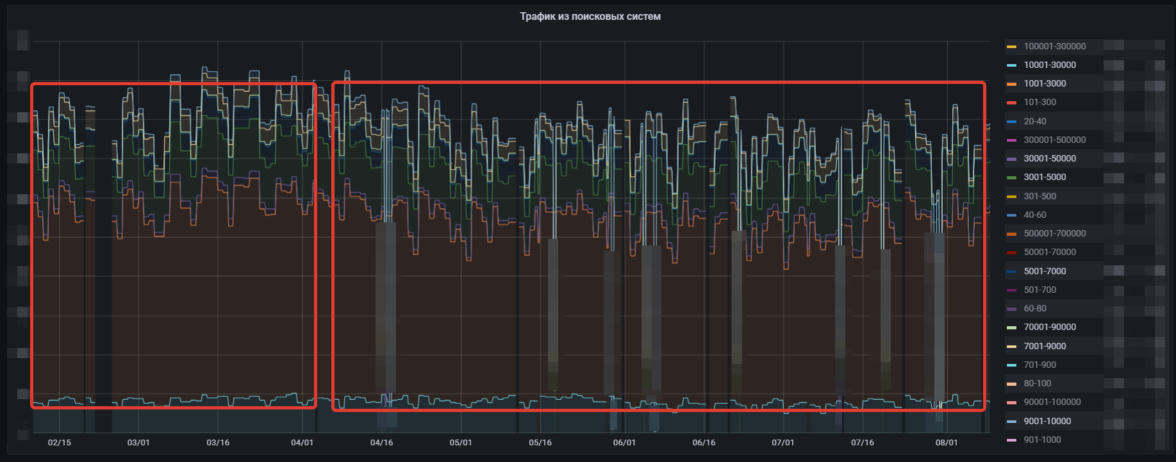Select the 7001-9000 legend entry

point(1045,346)
